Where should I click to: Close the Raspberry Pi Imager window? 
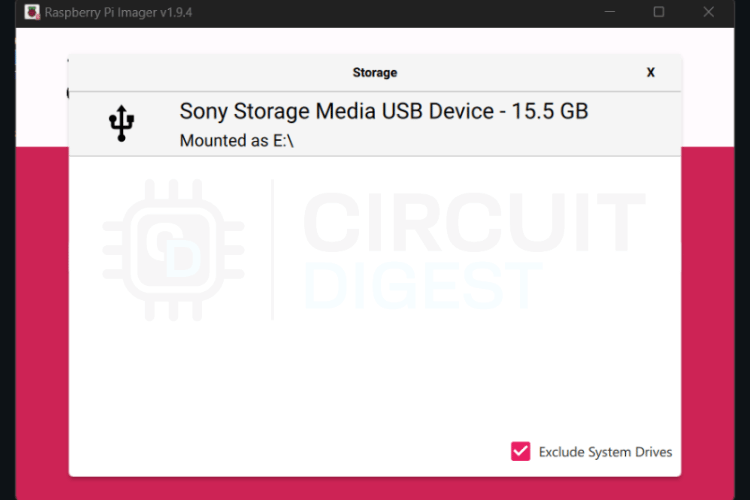[x=709, y=12]
